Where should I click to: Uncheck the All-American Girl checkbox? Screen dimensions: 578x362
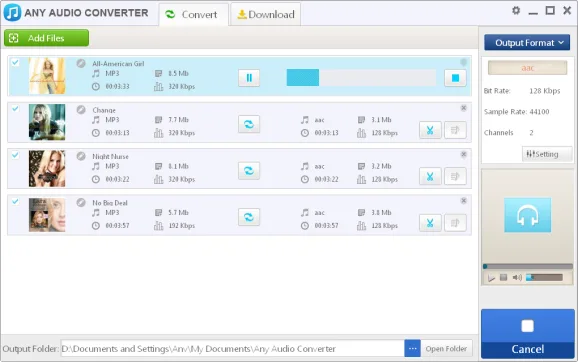[15, 62]
